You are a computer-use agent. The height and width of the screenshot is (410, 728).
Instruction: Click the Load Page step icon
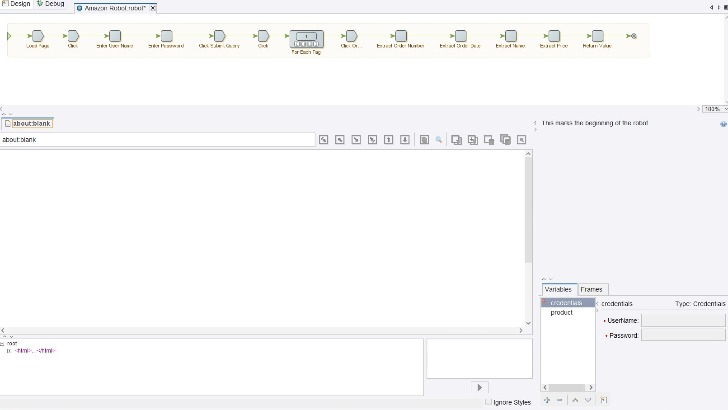[37, 36]
